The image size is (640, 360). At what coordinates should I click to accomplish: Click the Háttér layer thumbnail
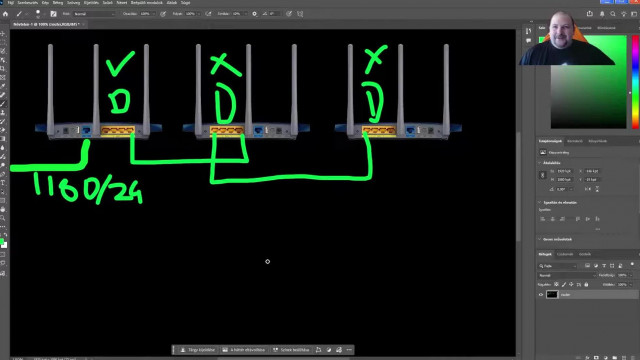[x=552, y=295]
